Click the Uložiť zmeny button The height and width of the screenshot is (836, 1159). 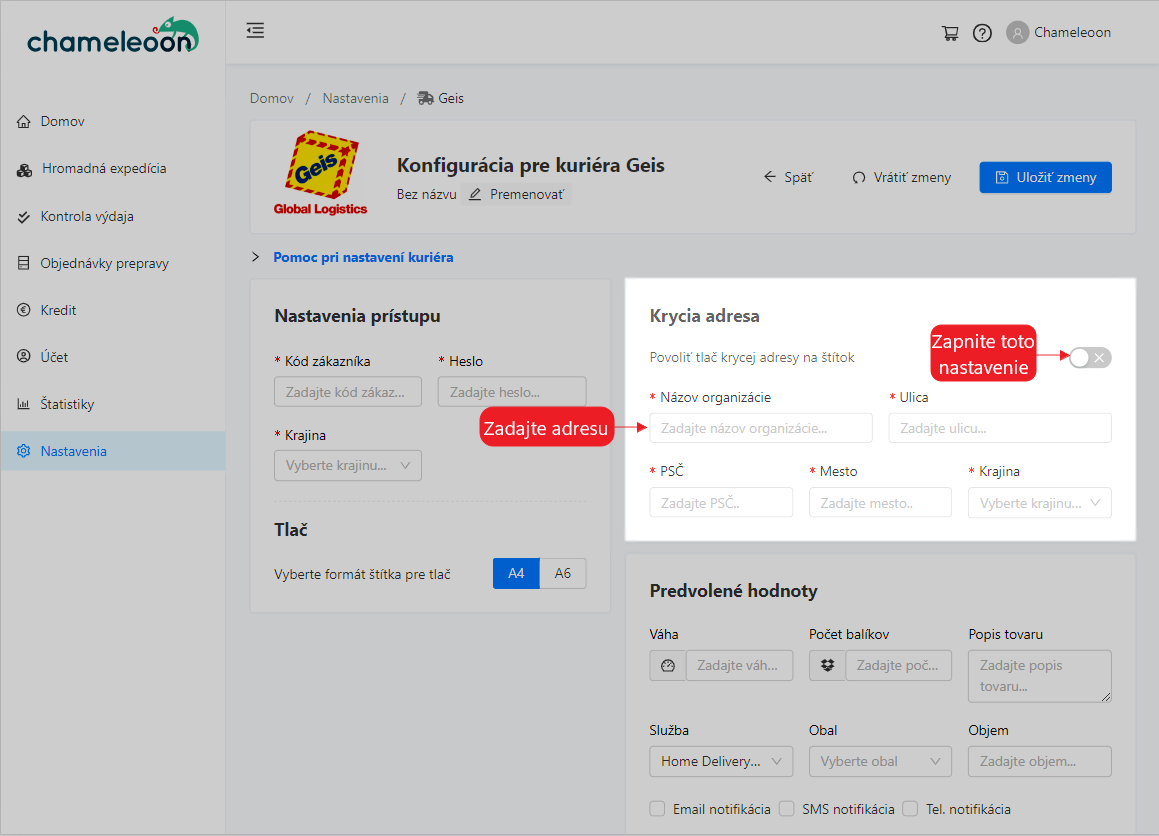[x=1045, y=177]
